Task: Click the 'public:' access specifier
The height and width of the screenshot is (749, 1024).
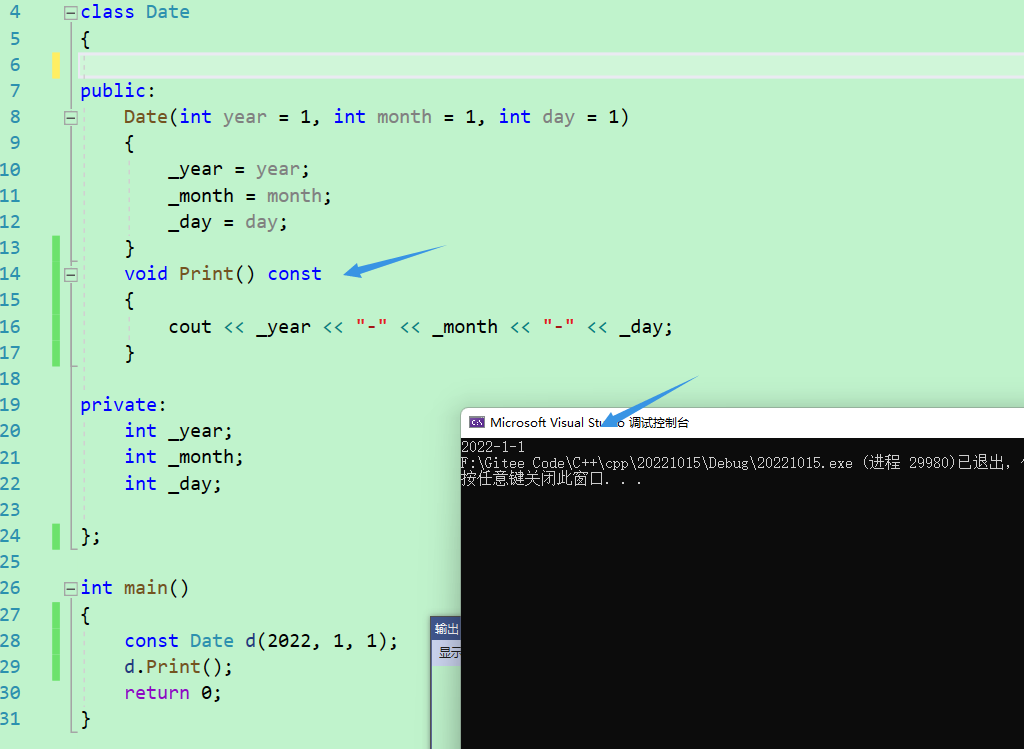Action: (x=118, y=91)
